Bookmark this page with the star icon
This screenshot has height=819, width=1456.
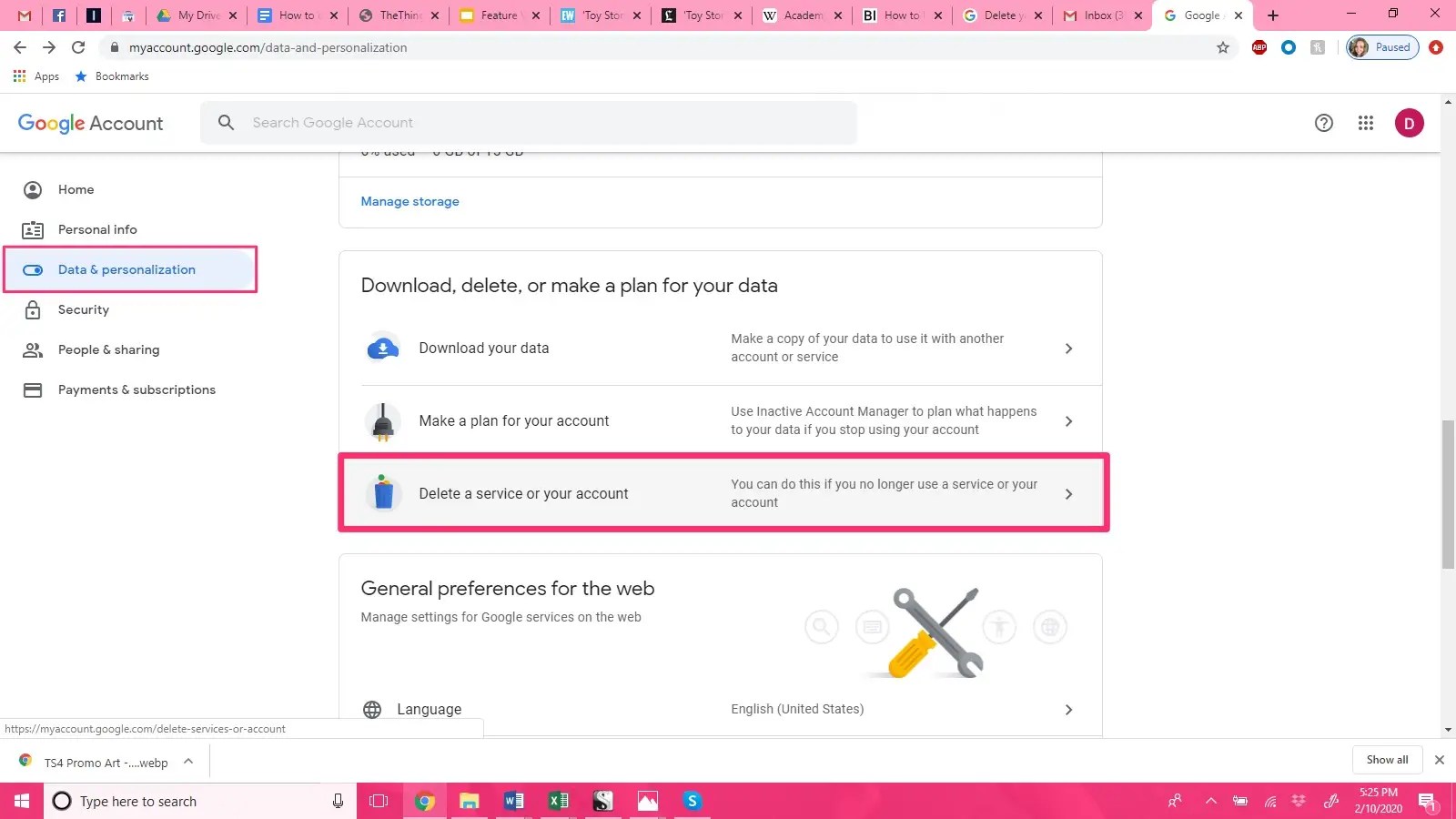tap(1223, 47)
